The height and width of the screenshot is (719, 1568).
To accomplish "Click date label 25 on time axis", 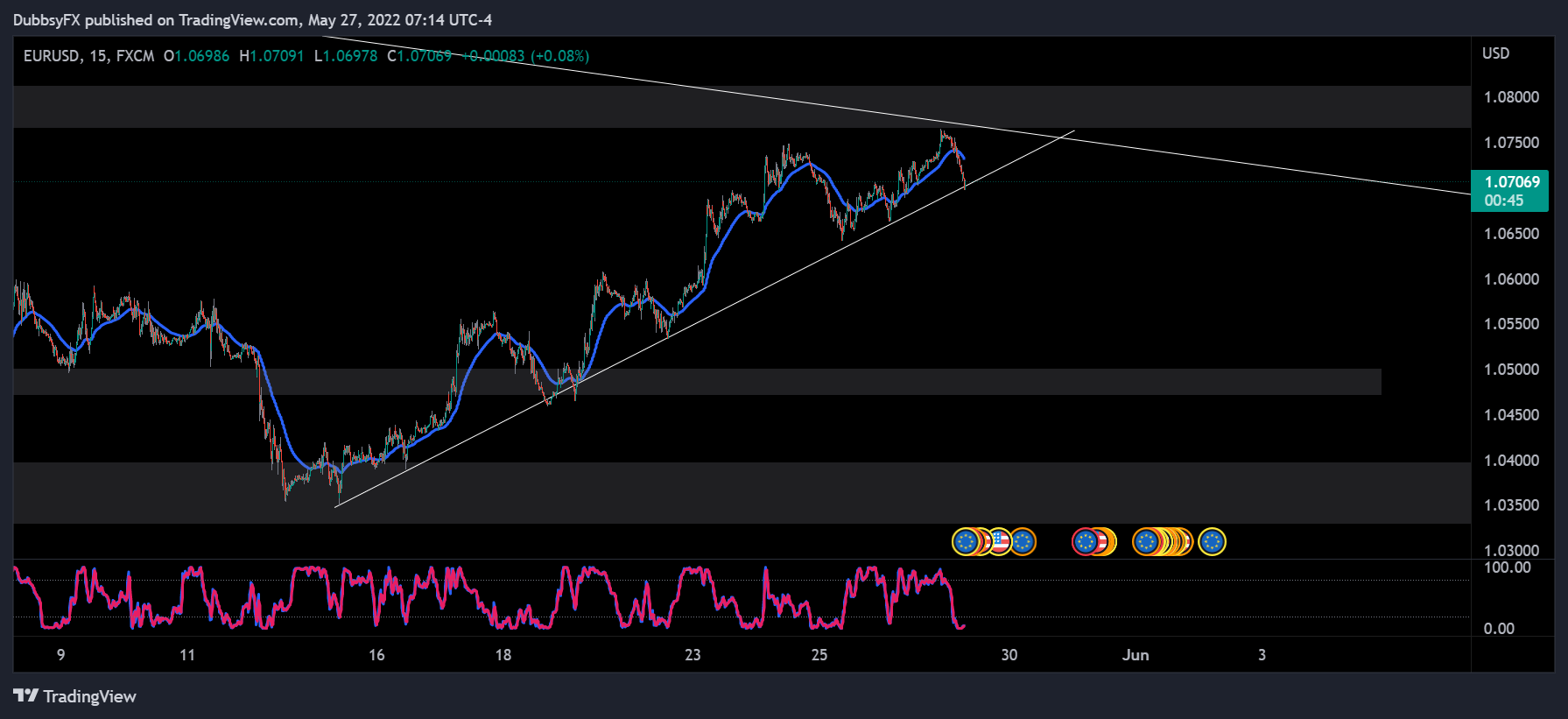I will 819,655.
